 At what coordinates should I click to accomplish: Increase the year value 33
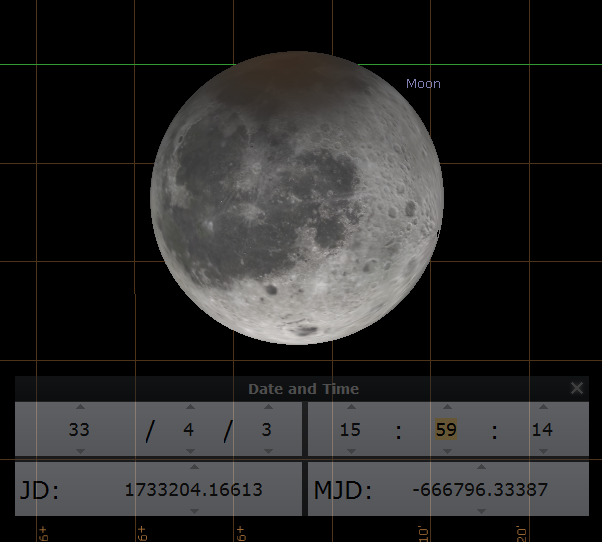click(80, 406)
